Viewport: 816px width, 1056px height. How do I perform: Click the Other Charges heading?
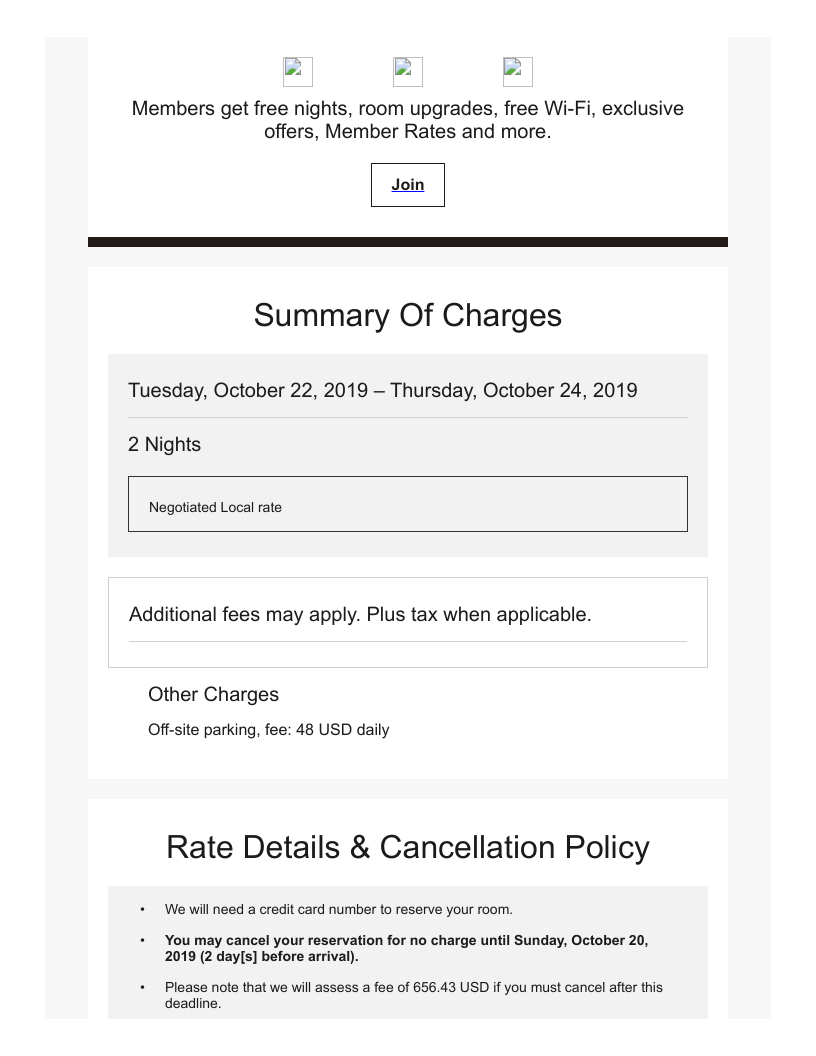[x=213, y=694]
